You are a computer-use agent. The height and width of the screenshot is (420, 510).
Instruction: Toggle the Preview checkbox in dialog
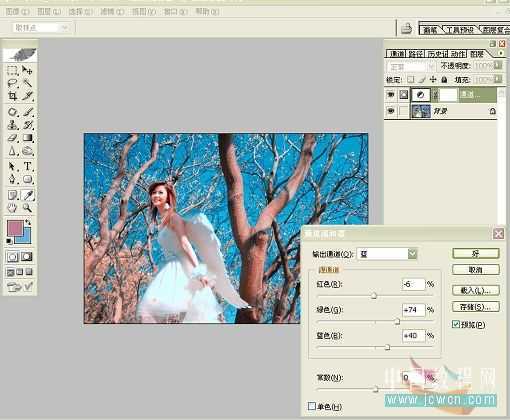pyautogui.click(x=456, y=324)
